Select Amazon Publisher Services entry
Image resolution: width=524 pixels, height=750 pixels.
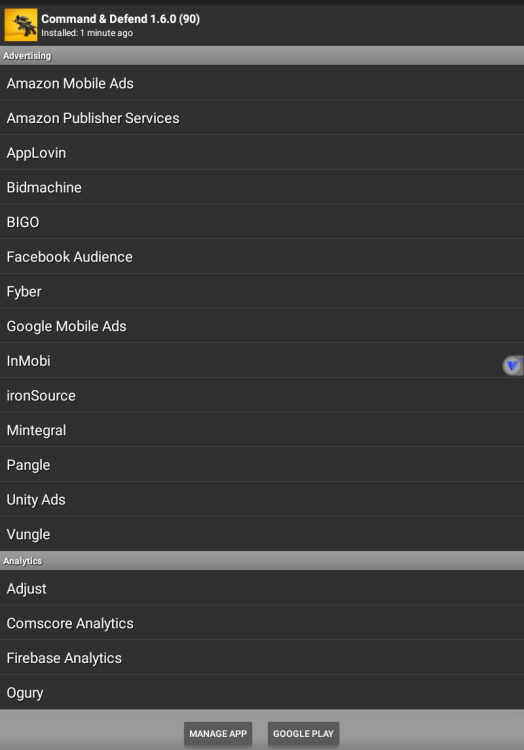click(262, 118)
